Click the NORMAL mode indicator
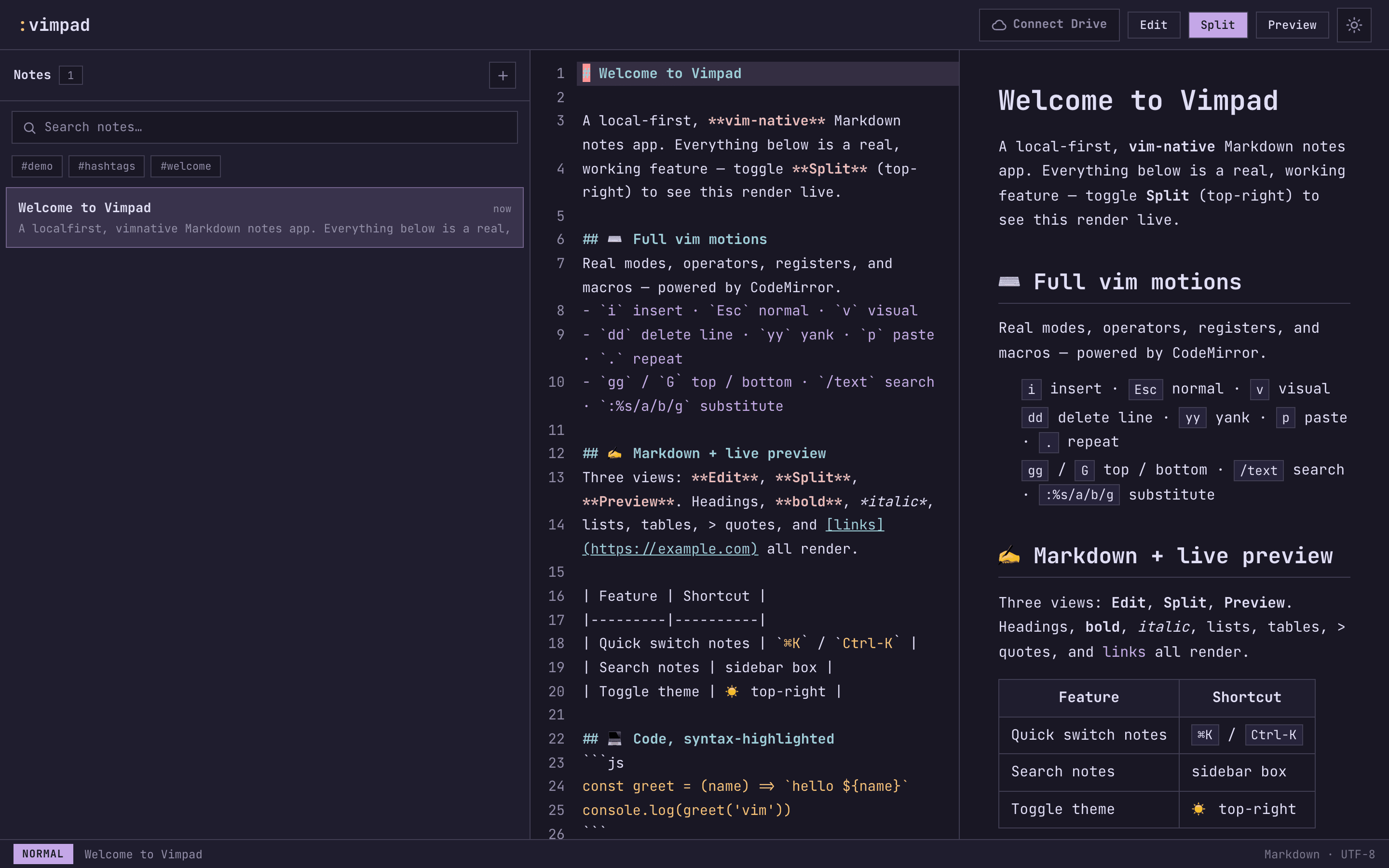 point(43,854)
